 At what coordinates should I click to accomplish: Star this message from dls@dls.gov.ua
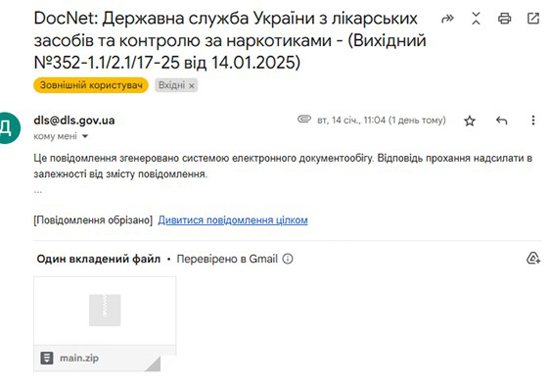coord(470,121)
